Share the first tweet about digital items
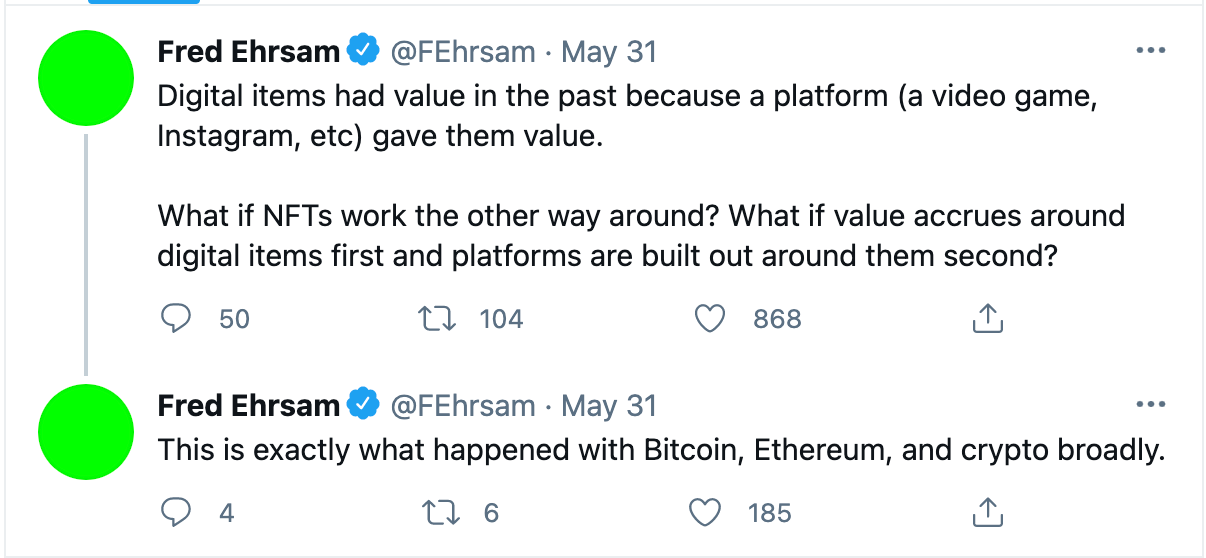Image resolution: width=1206 pixels, height=558 pixels. tap(986, 319)
